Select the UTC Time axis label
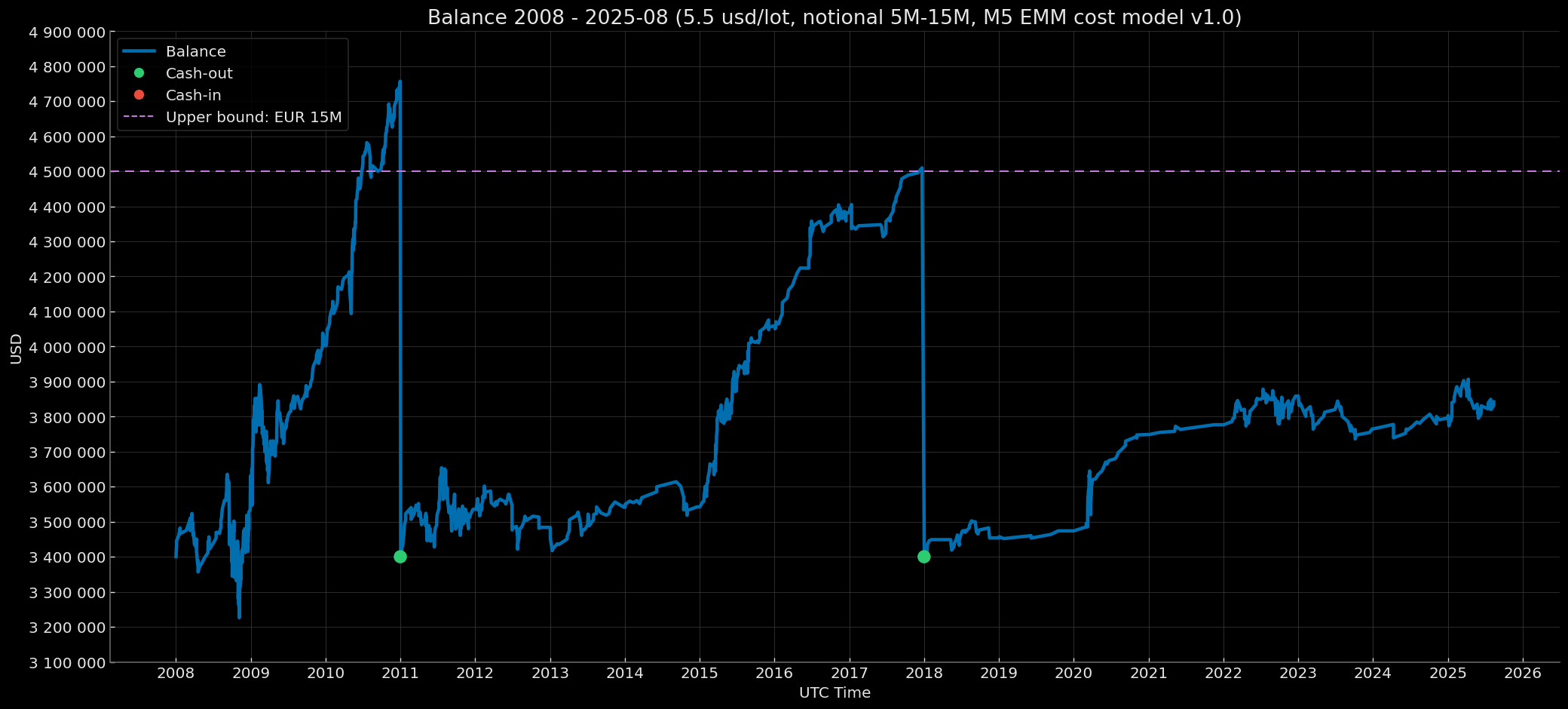The image size is (1568, 709). tap(834, 692)
